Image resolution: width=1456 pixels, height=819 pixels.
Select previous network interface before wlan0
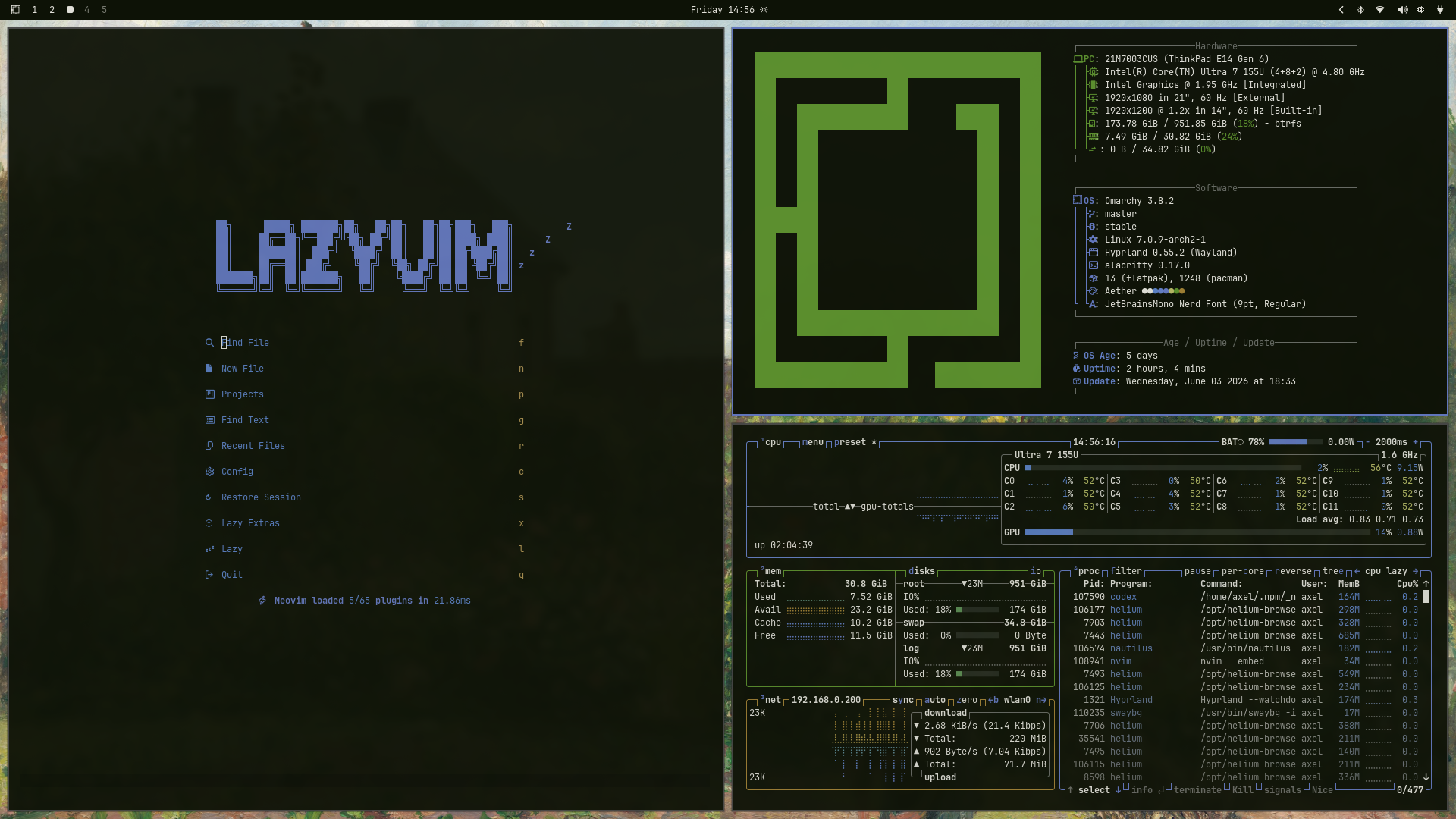coord(993,700)
